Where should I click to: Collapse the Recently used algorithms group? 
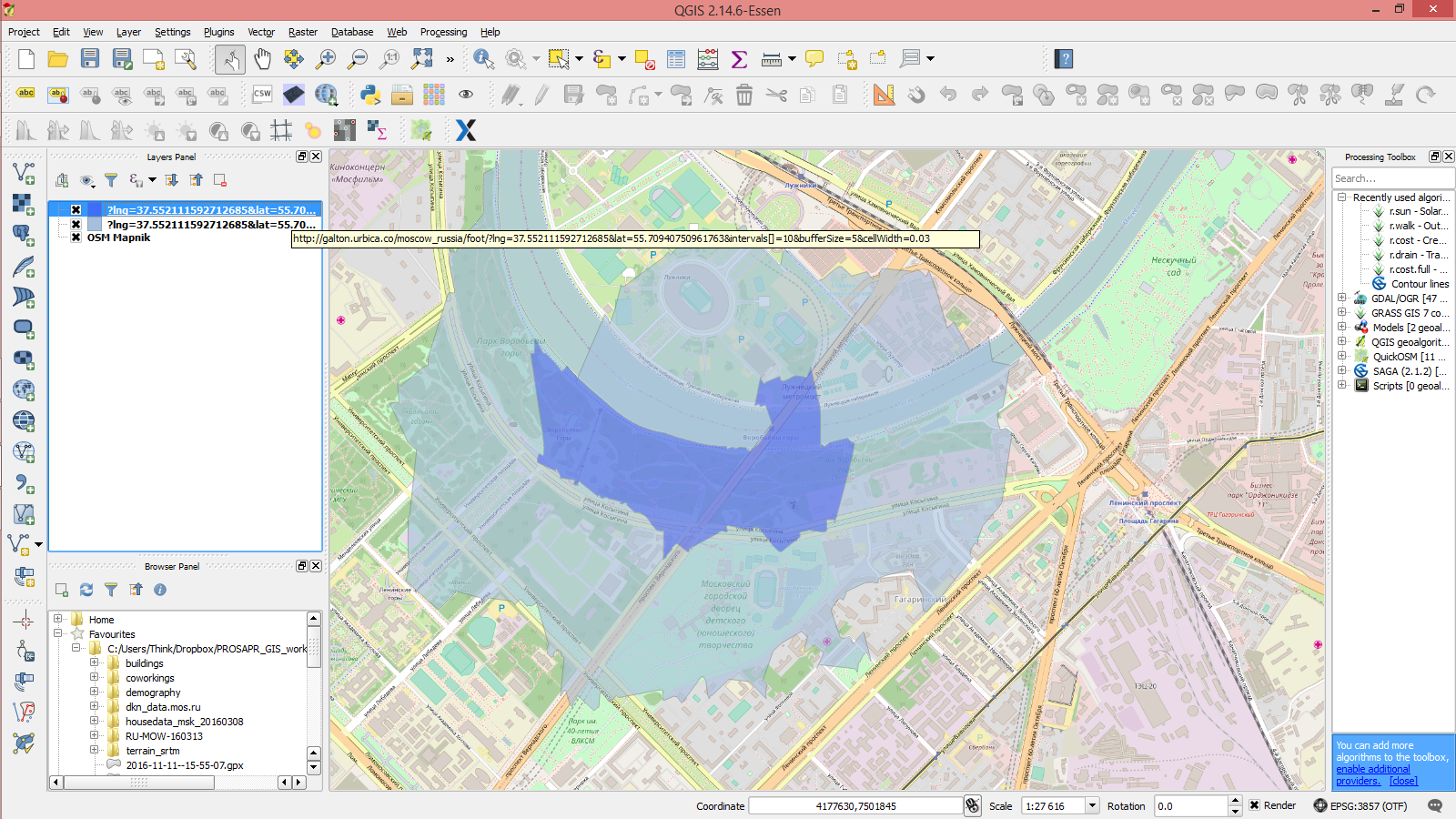pos(1342,197)
